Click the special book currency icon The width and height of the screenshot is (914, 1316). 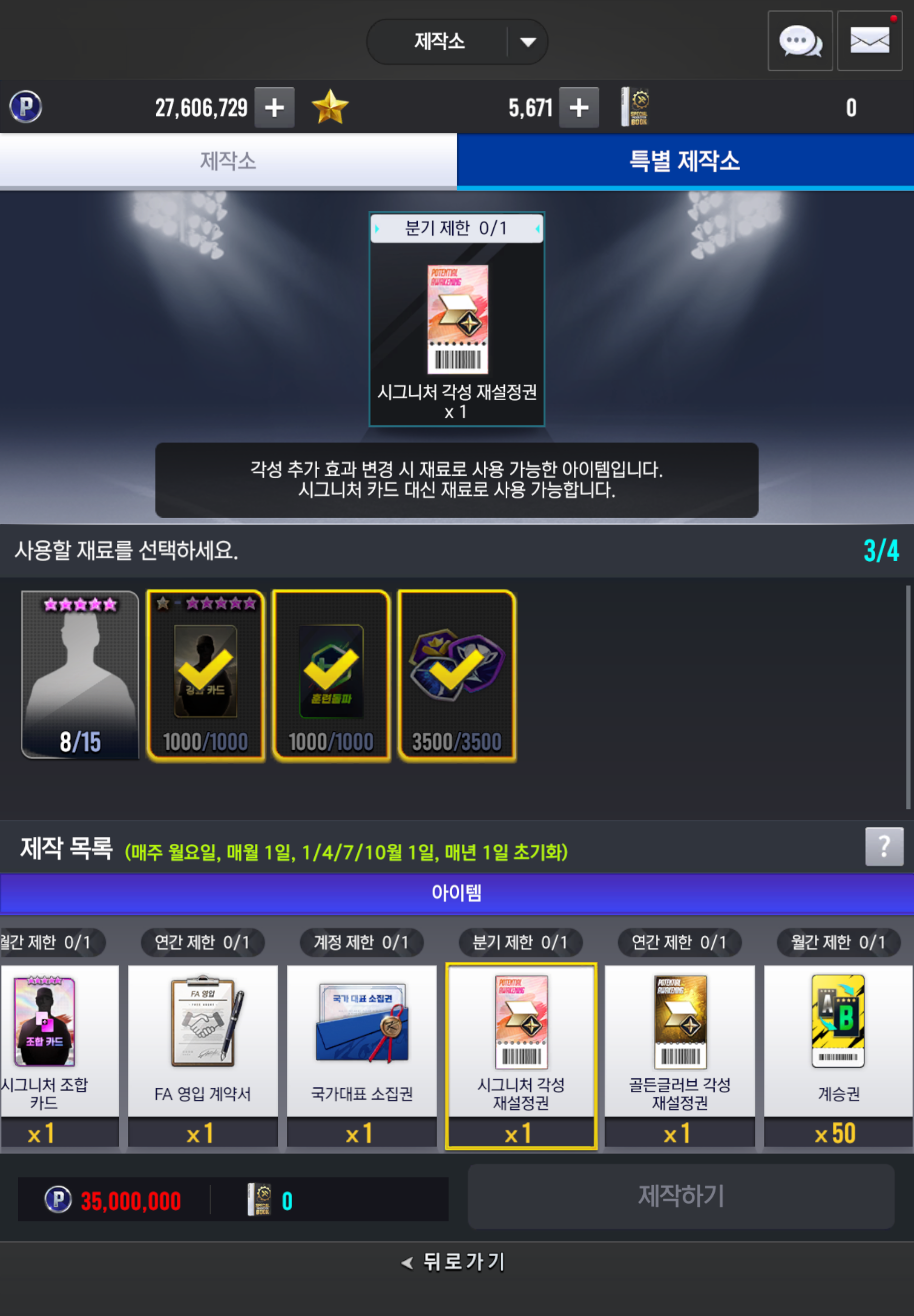coord(635,107)
